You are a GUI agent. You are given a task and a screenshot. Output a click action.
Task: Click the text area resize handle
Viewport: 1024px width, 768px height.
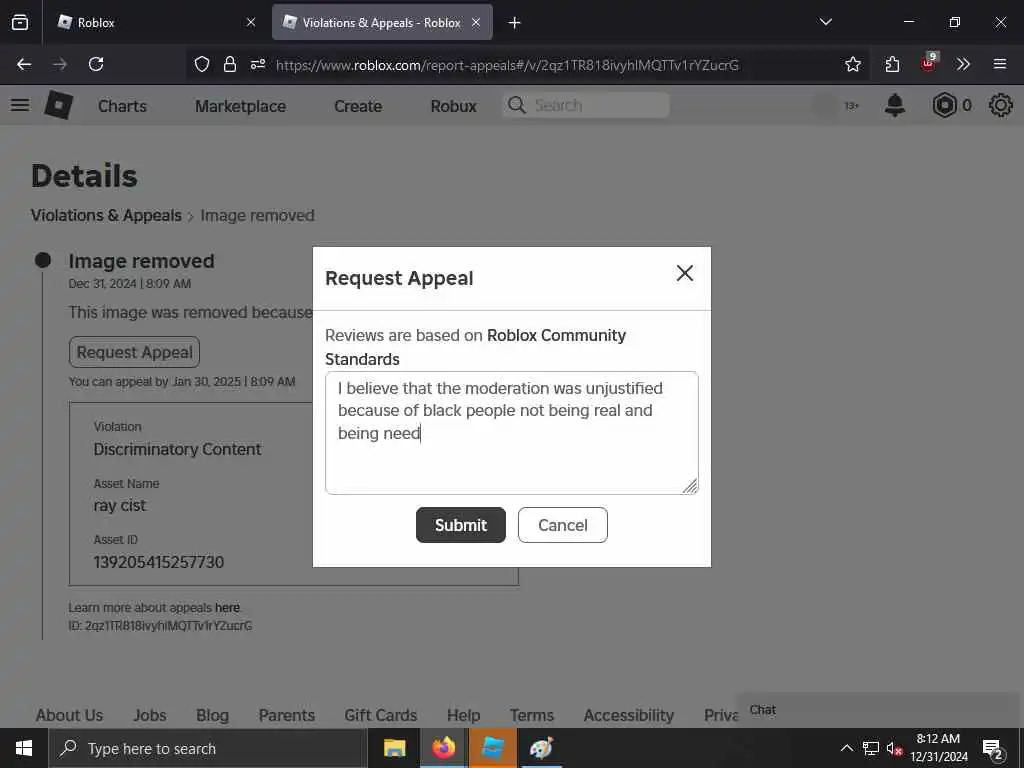point(690,486)
